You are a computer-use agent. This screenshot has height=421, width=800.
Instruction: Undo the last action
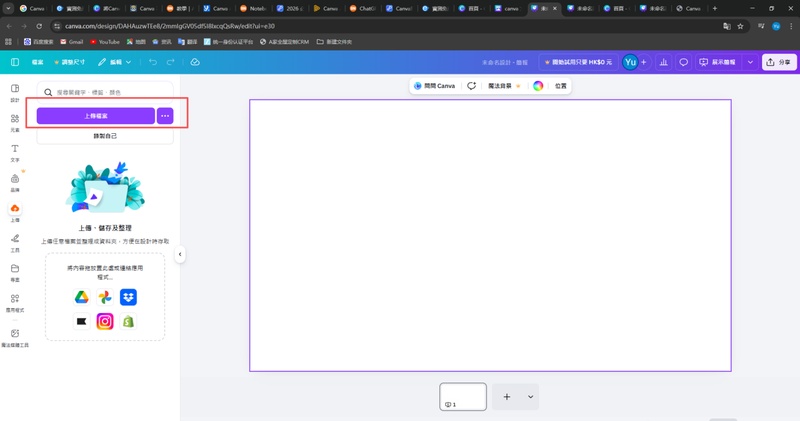tap(153, 62)
